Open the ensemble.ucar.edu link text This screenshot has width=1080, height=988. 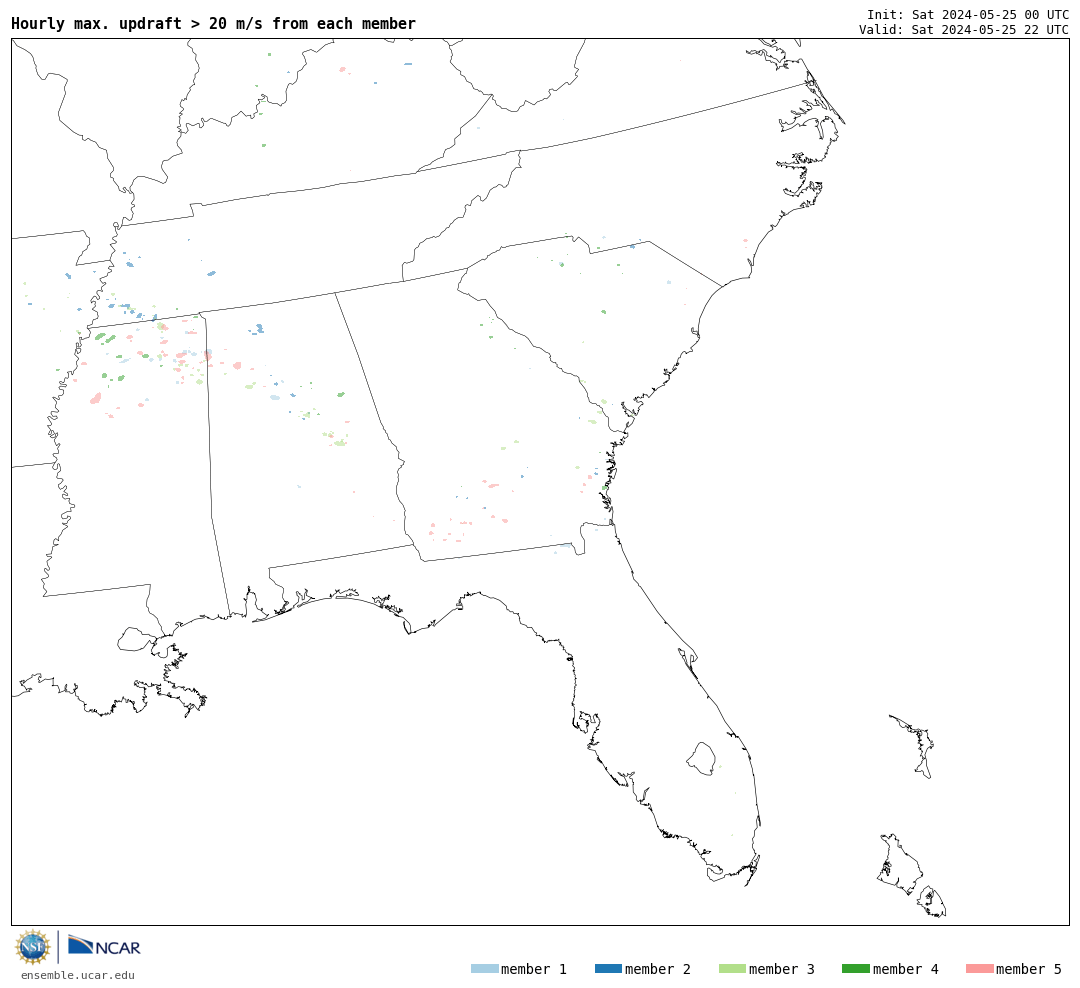point(78,975)
